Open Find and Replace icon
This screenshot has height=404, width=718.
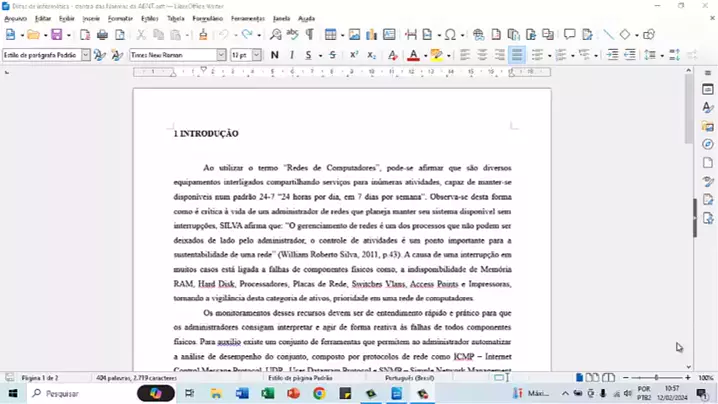[x=276, y=35]
